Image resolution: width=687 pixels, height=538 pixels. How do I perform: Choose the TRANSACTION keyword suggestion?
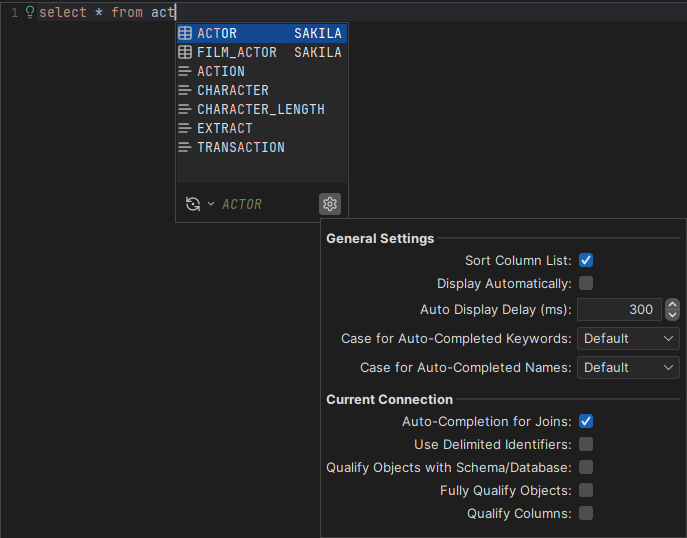tap(262, 147)
